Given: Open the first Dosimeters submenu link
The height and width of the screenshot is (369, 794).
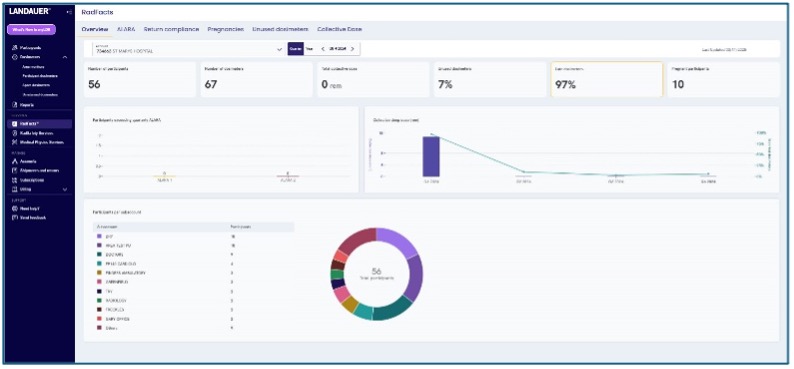Looking at the screenshot, I should coord(33,67).
